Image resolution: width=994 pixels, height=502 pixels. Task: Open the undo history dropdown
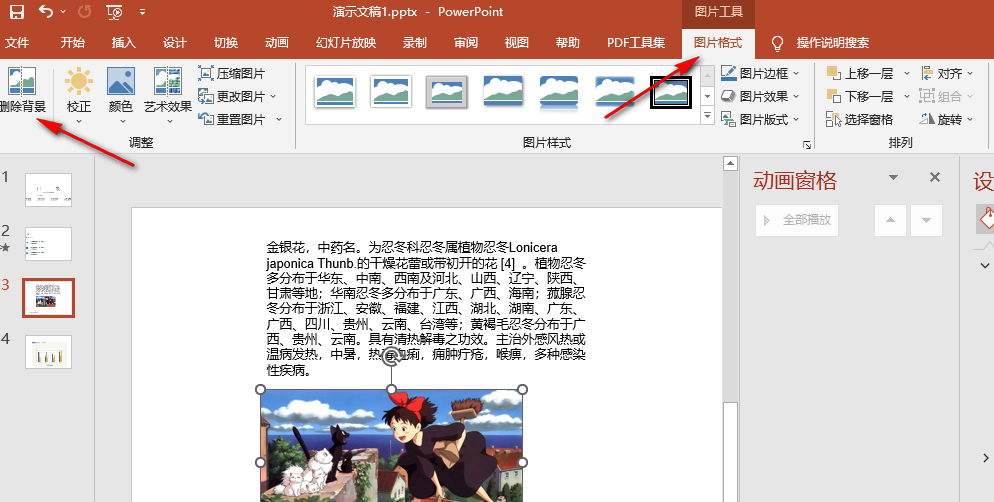click(63, 12)
